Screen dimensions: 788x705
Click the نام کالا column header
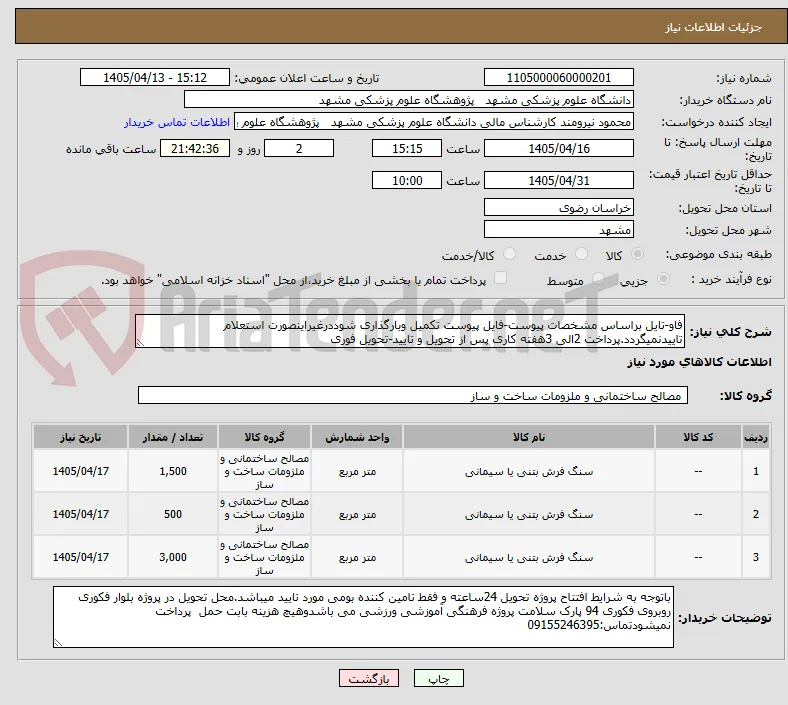[x=529, y=437]
